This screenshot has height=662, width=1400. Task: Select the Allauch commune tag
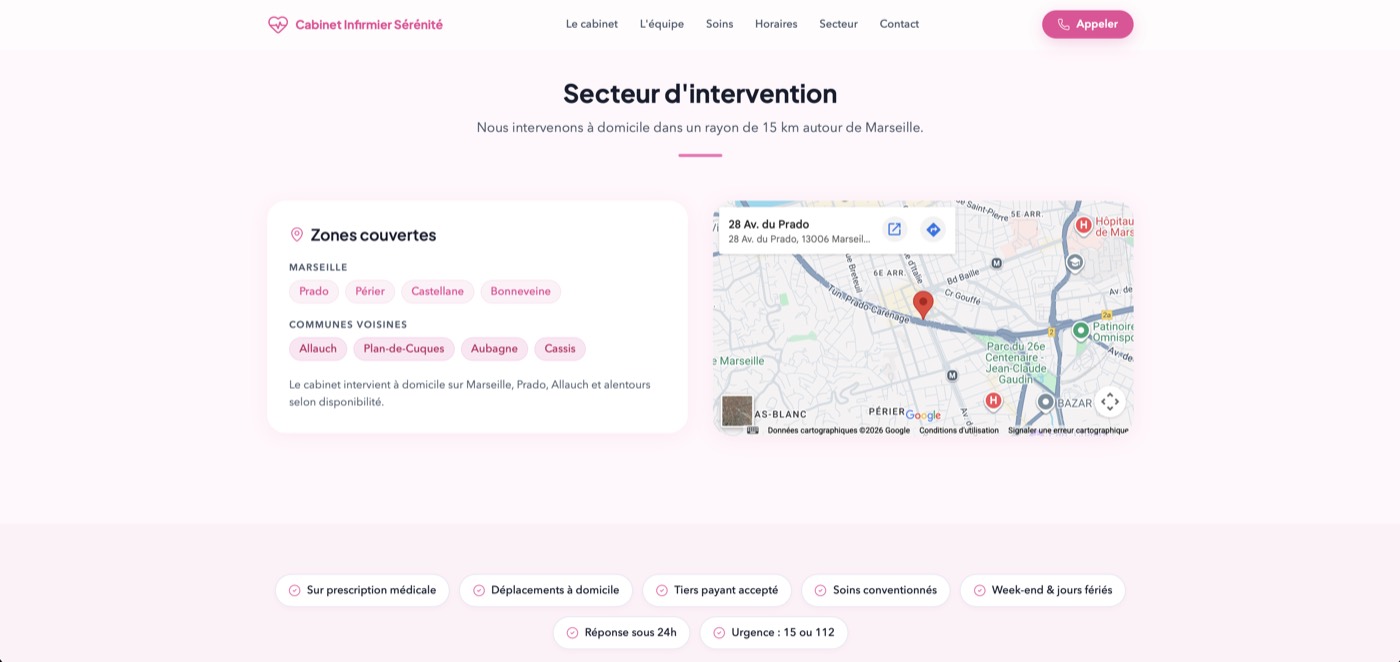point(318,348)
